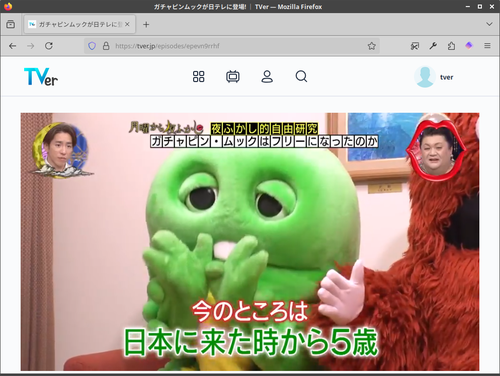Open Firefox View recent browsing icon

click(11, 24)
